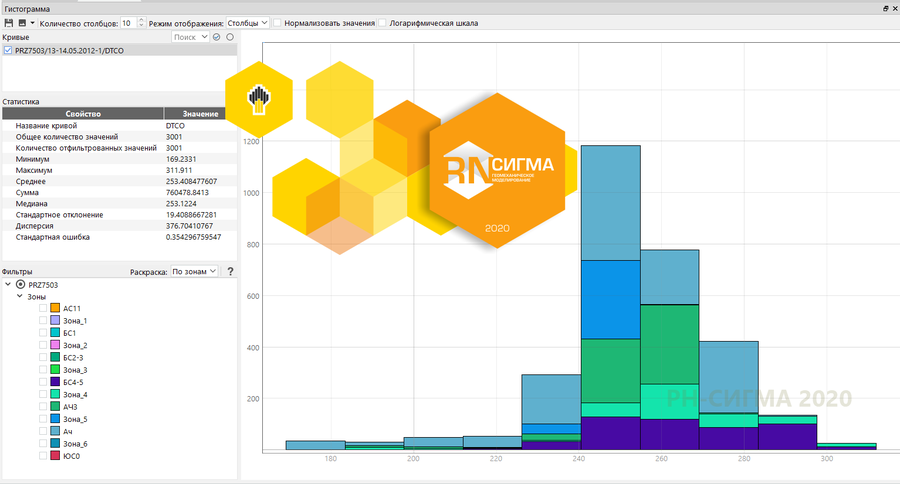The image size is (900, 484).
Task: Click the column count stepper arrows
Action: 140,22
